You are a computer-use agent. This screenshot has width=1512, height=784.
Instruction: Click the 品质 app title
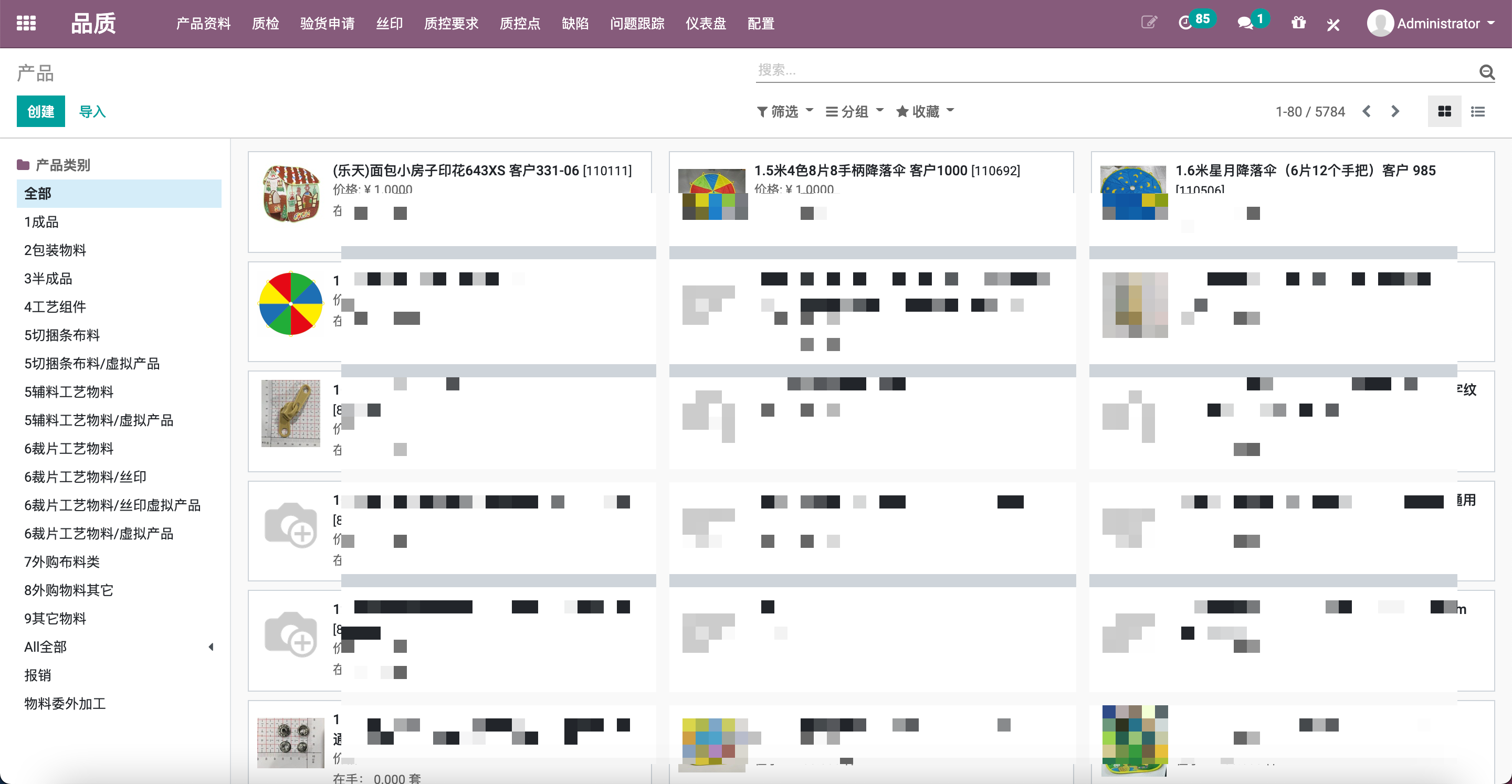tap(93, 24)
